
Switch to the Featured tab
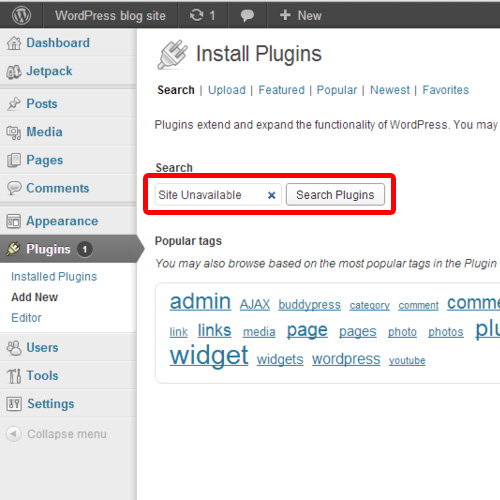(x=282, y=90)
